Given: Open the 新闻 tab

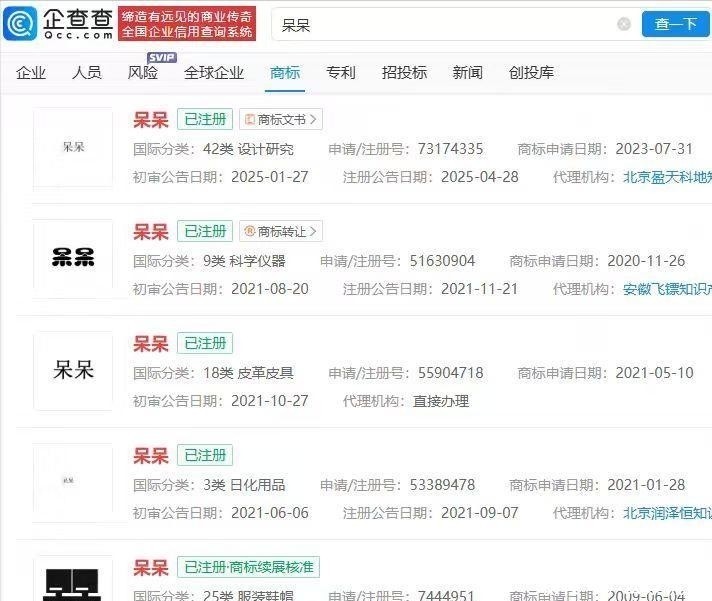Looking at the screenshot, I should tap(467, 73).
